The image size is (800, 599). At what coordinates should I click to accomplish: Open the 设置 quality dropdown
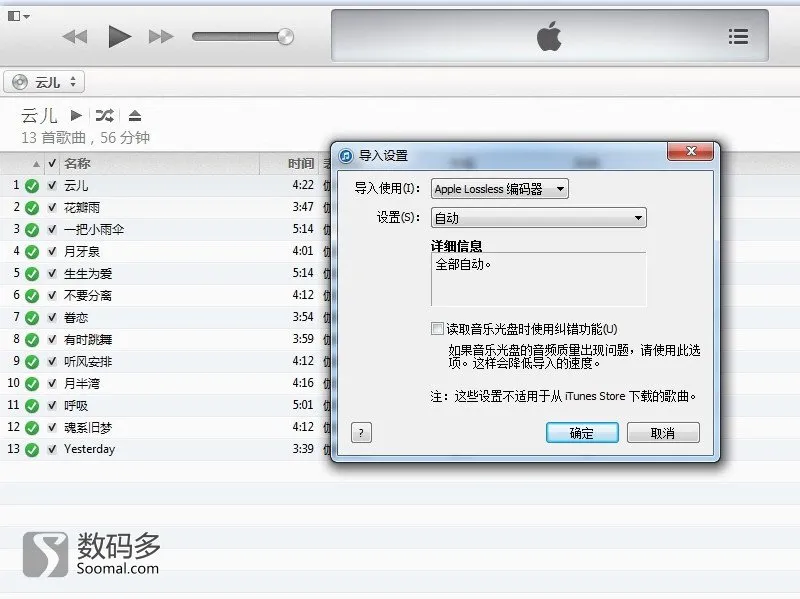pyautogui.click(x=539, y=218)
